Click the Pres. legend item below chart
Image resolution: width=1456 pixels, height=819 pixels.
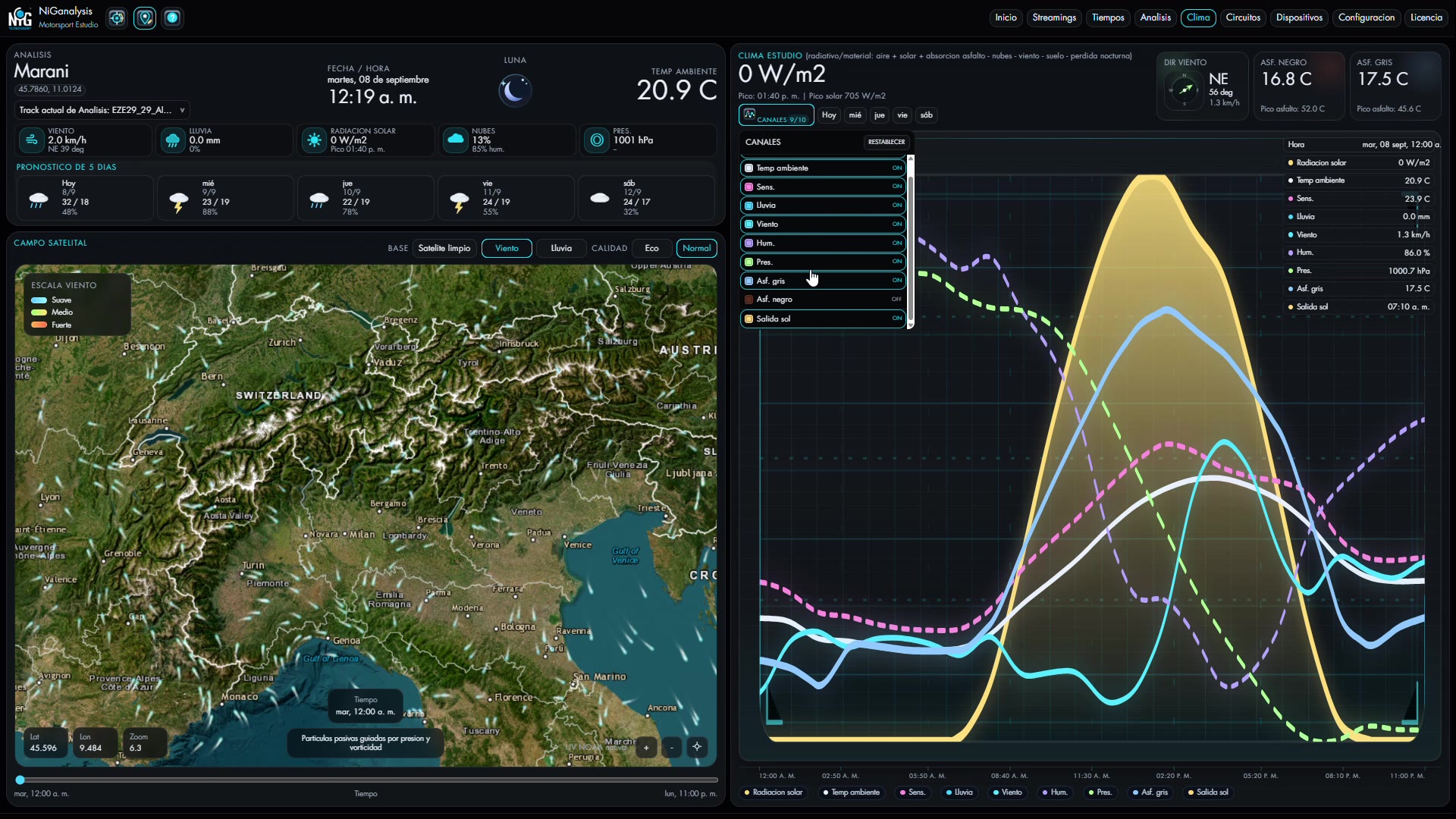(x=1099, y=792)
